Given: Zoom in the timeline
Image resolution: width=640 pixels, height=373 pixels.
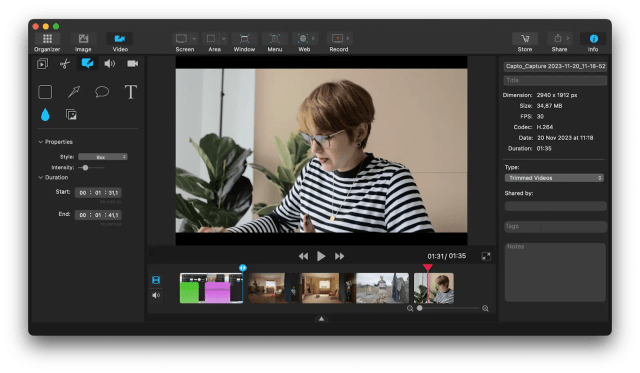Looking at the screenshot, I should point(485,309).
